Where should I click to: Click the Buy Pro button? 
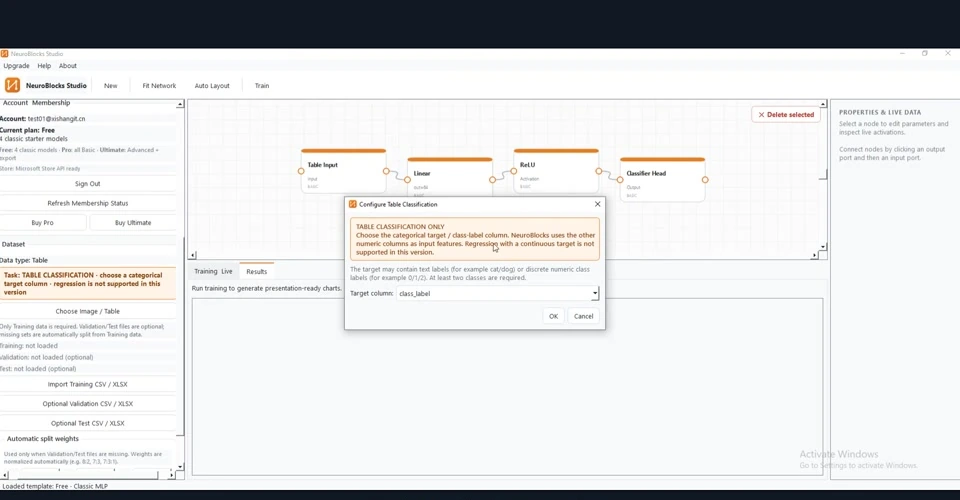(42, 223)
